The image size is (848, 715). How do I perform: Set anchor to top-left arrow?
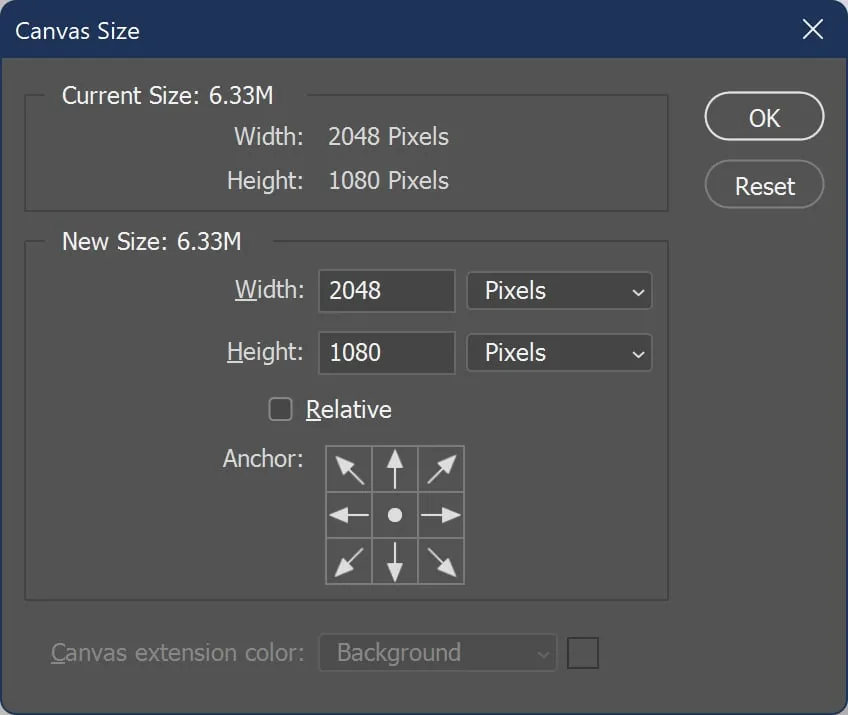(349, 469)
